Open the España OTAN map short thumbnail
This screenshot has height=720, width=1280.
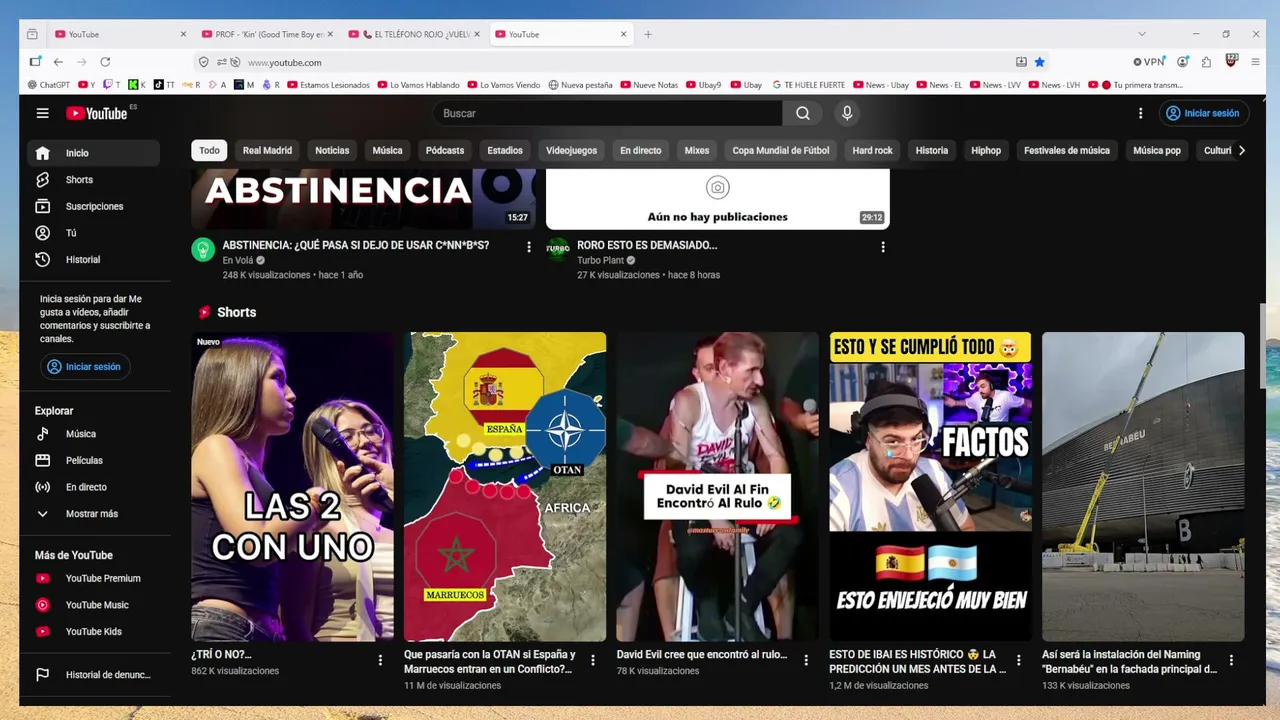[505, 486]
